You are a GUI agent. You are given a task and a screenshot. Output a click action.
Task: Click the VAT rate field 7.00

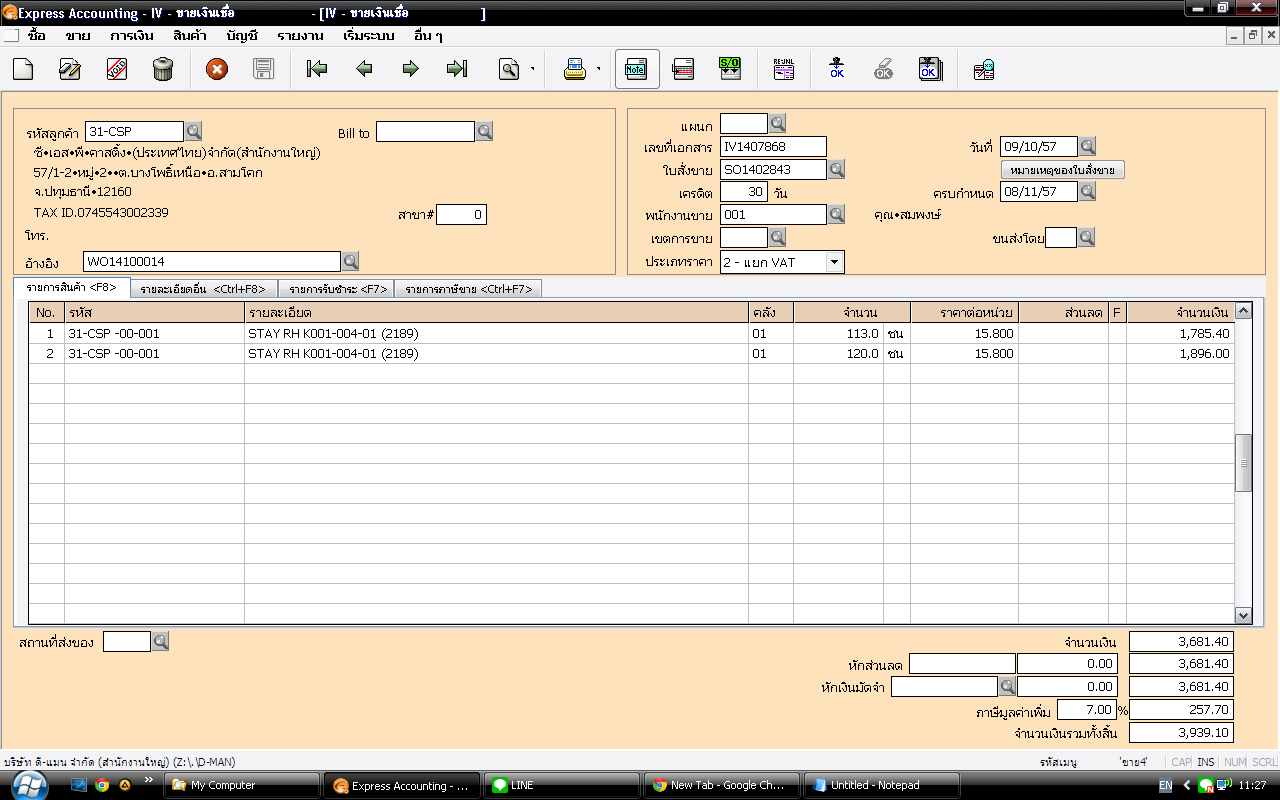pos(1086,709)
